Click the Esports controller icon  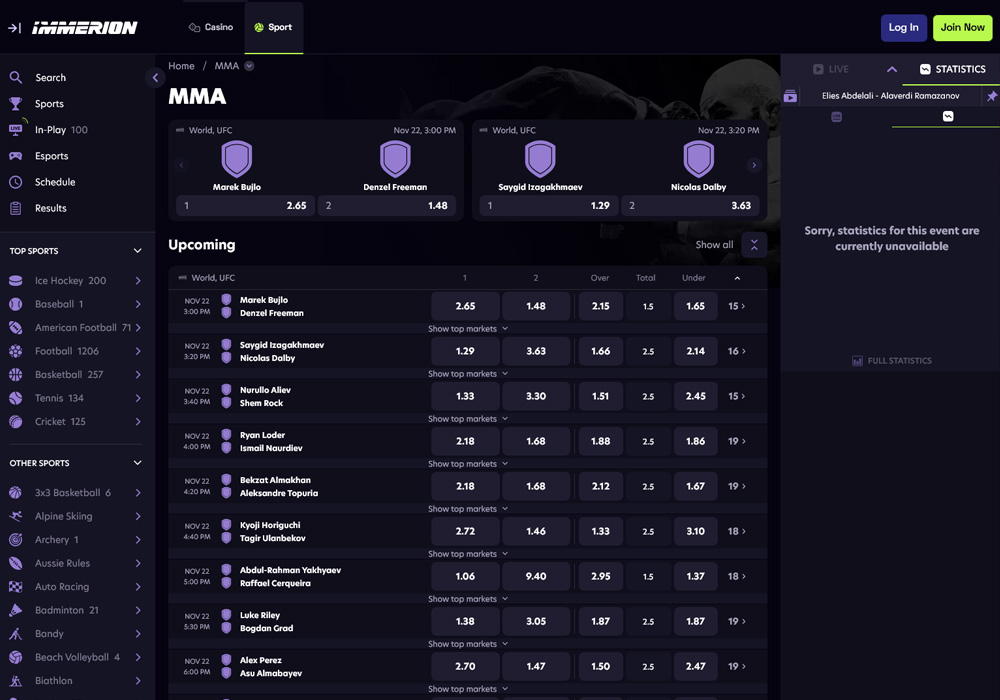(x=16, y=155)
